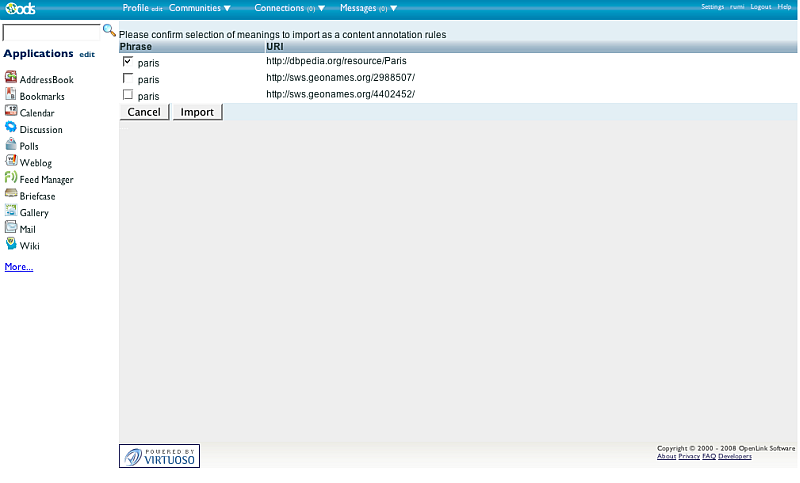This screenshot has width=800, height=483.
Task: Focus the search input field
Action: (51, 33)
